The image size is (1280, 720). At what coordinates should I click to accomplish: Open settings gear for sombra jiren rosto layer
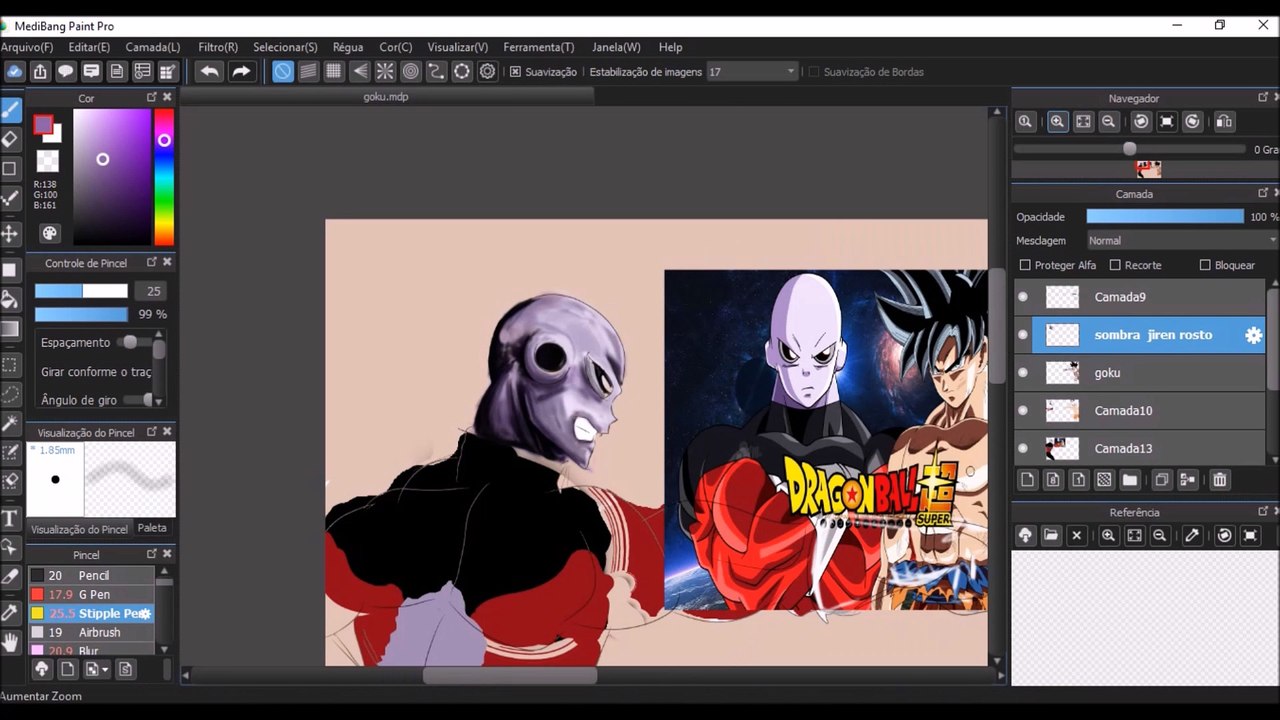point(1253,335)
